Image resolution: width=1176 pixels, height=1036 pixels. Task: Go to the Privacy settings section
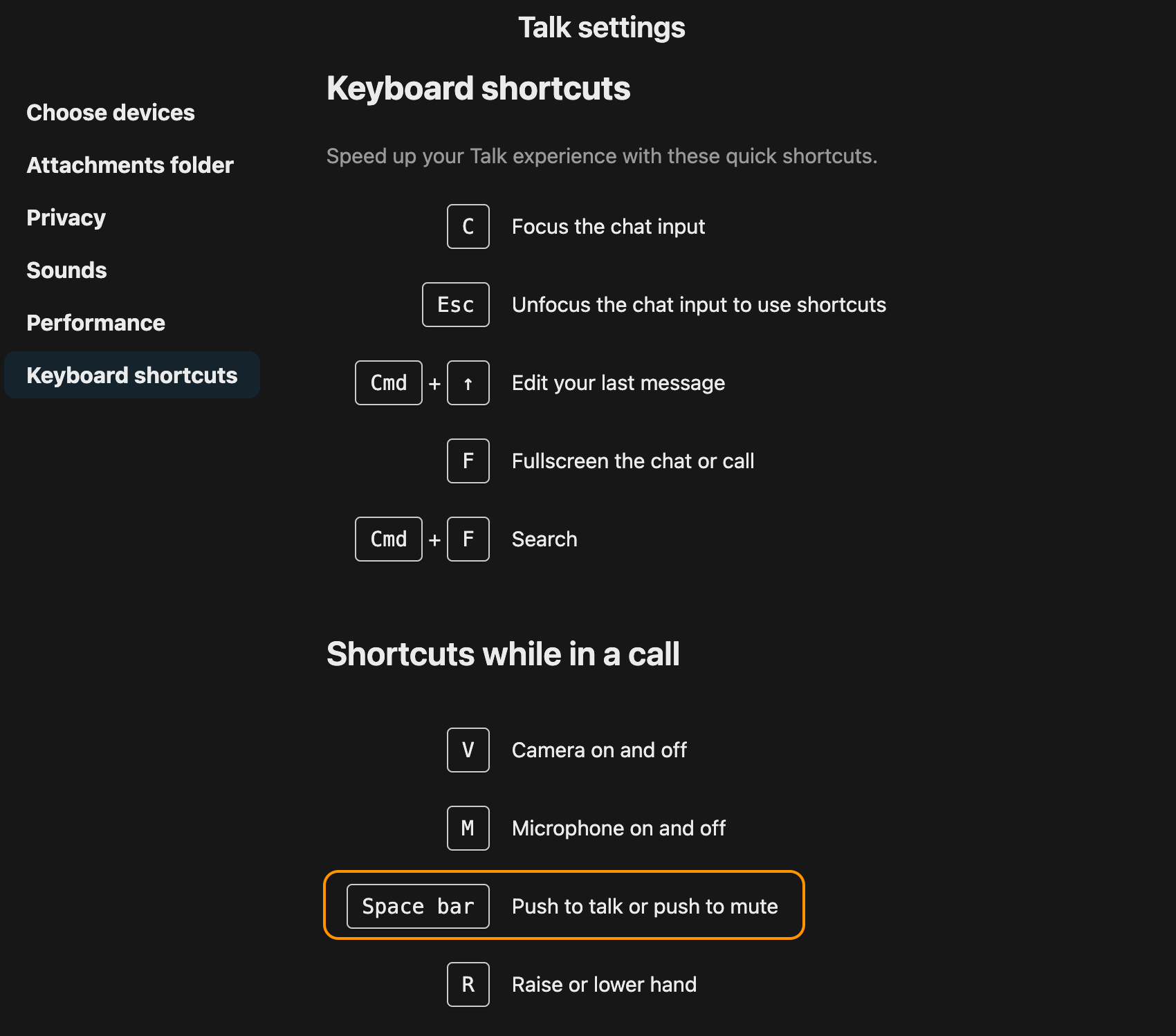point(66,218)
